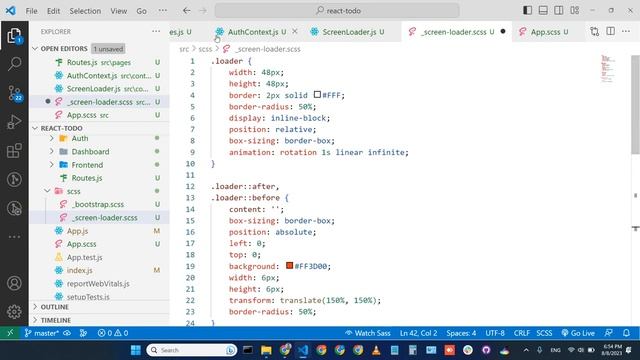Toggle the primary side bar layout icon
The height and width of the screenshot is (360, 640).
point(527,10)
